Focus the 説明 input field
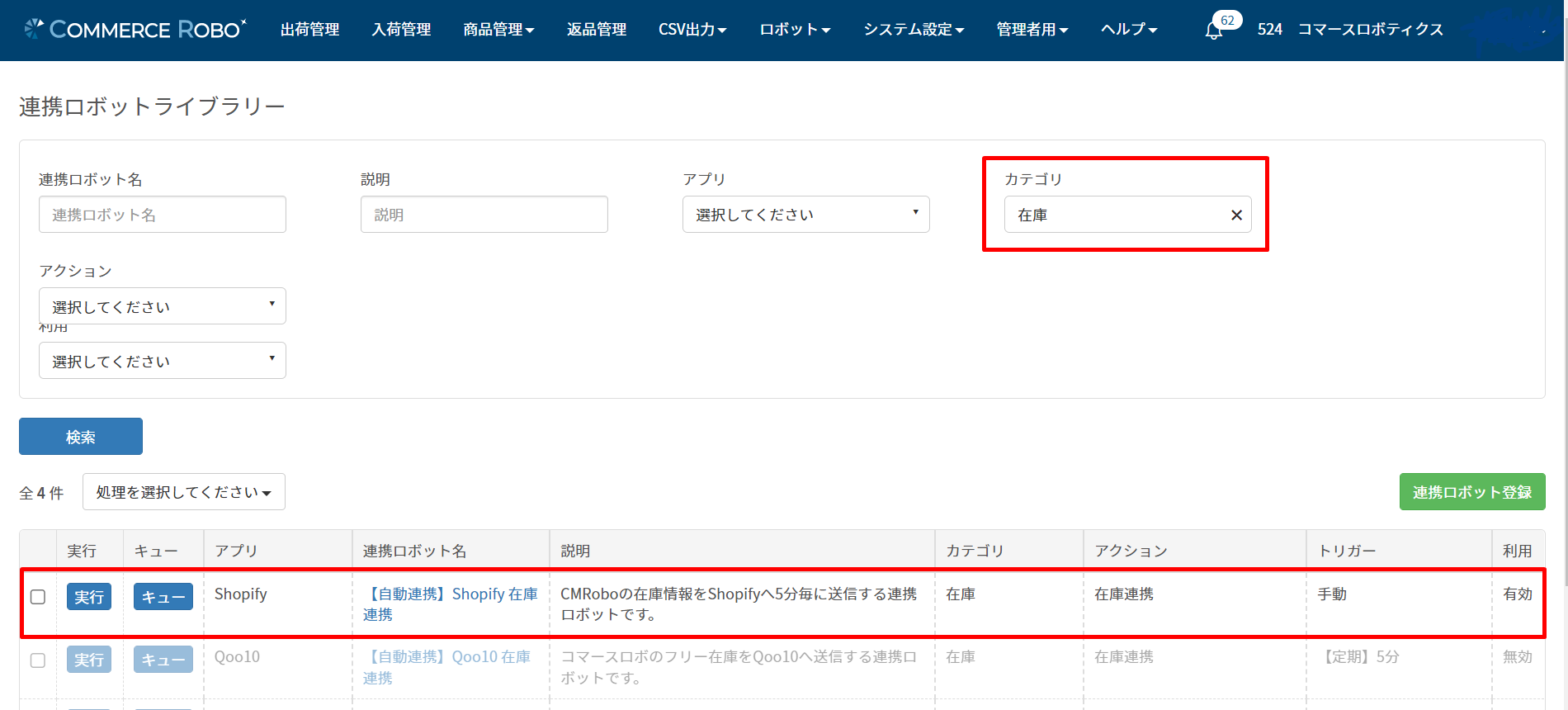The image size is (1568, 710). click(484, 215)
